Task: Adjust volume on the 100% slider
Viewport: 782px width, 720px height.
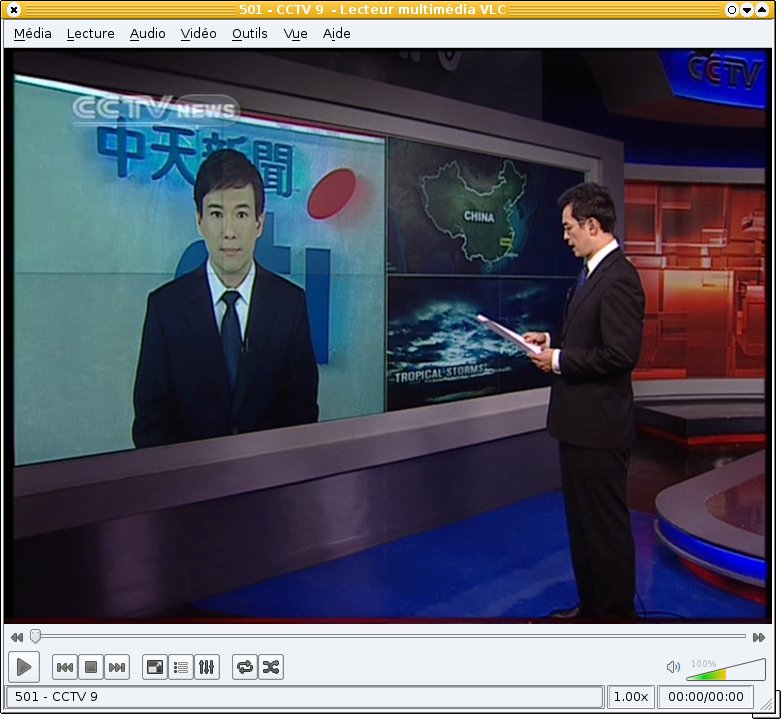Action: point(726,670)
